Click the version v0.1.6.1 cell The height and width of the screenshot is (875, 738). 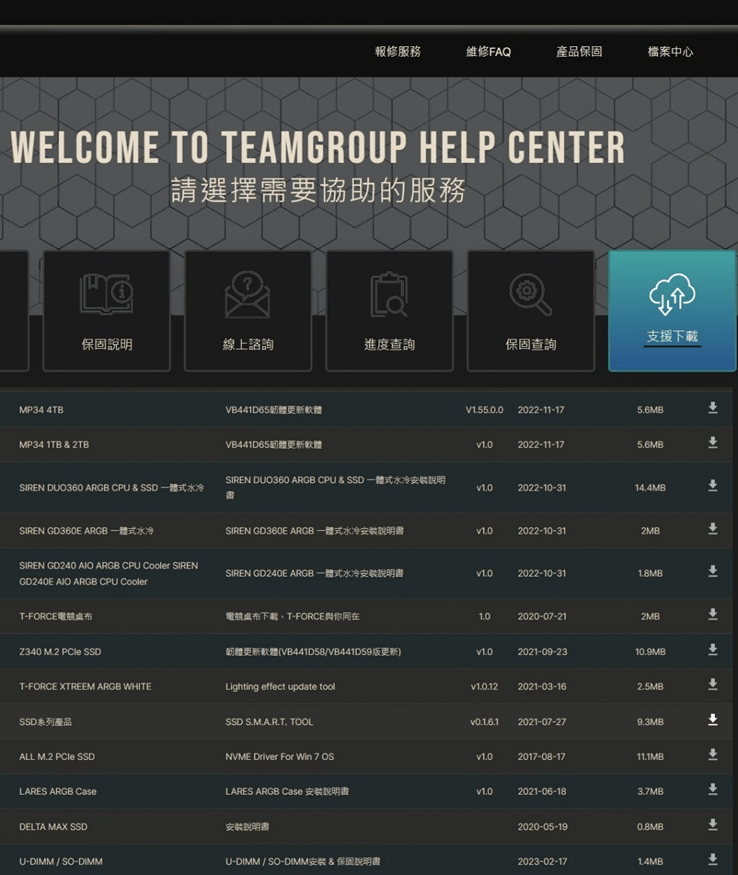(x=484, y=722)
